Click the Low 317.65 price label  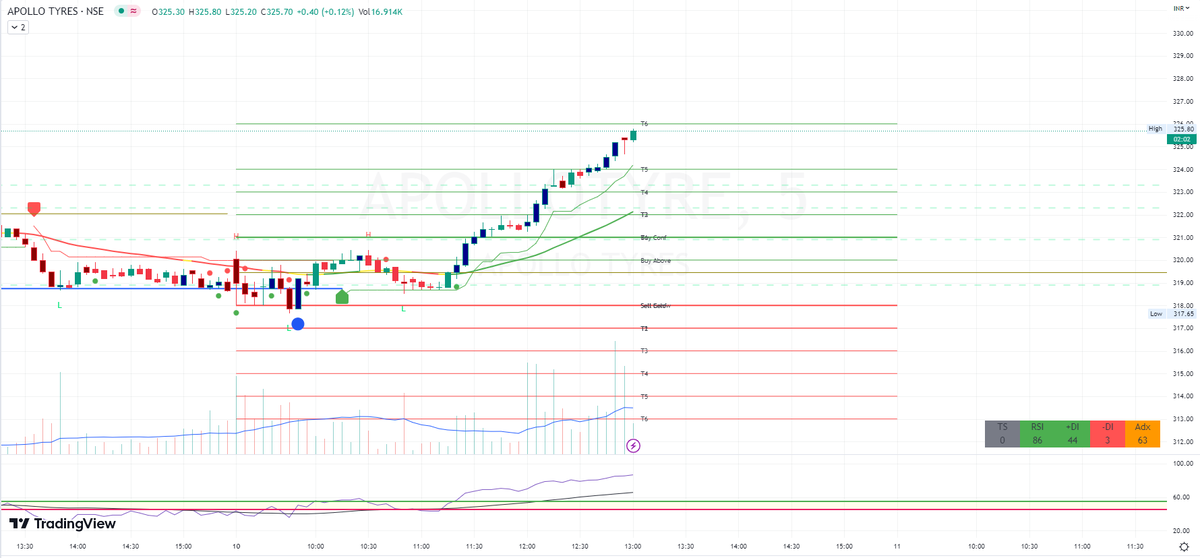point(1172,314)
